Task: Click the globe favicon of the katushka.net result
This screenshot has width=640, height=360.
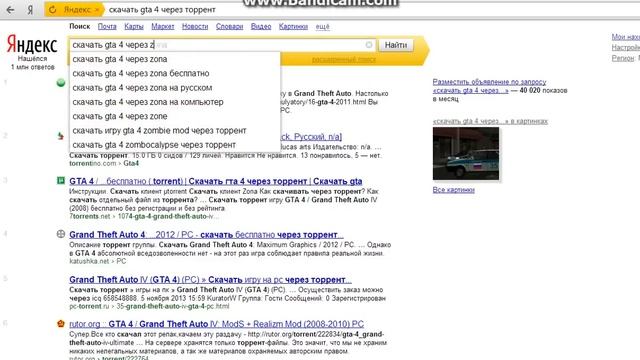Action: 61,234
